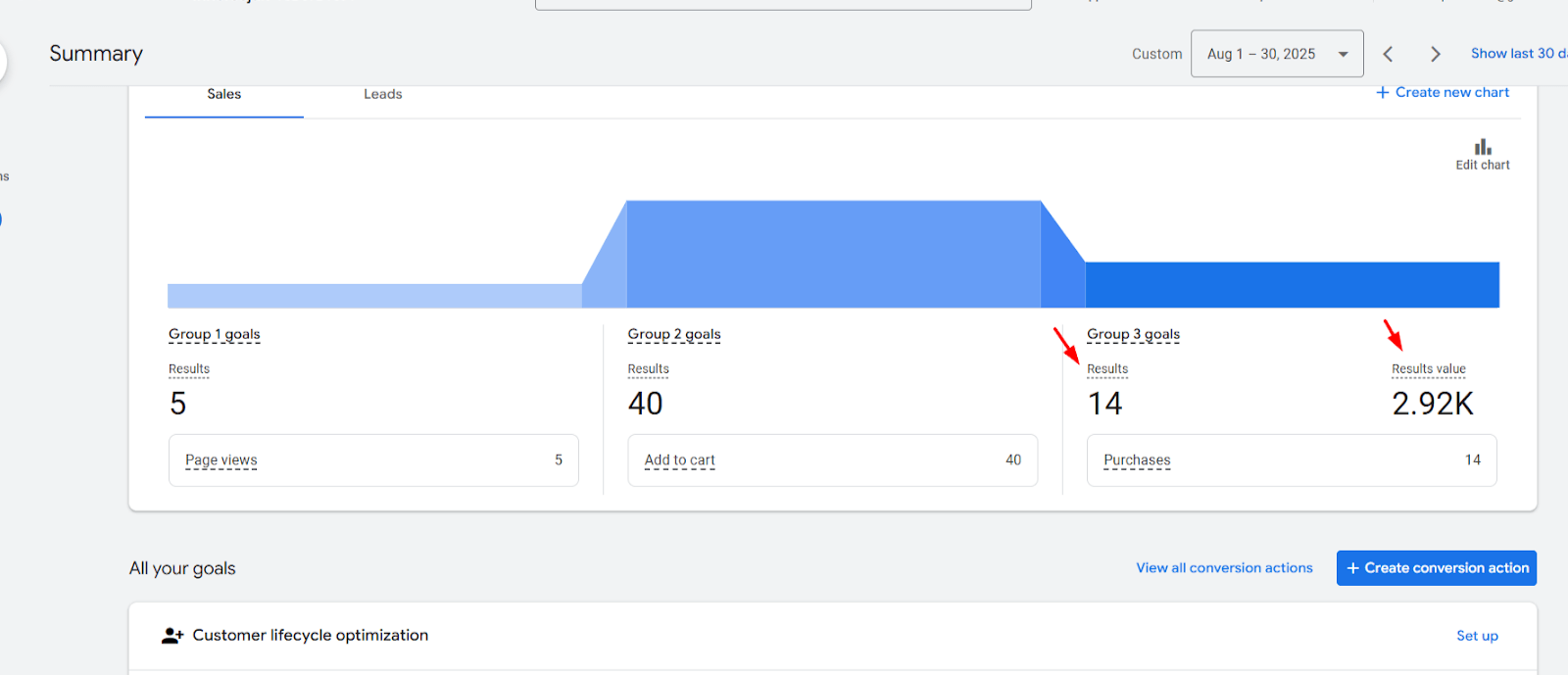The image size is (1568, 675).
Task: Select the Group 2 goals label
Action: [674, 334]
